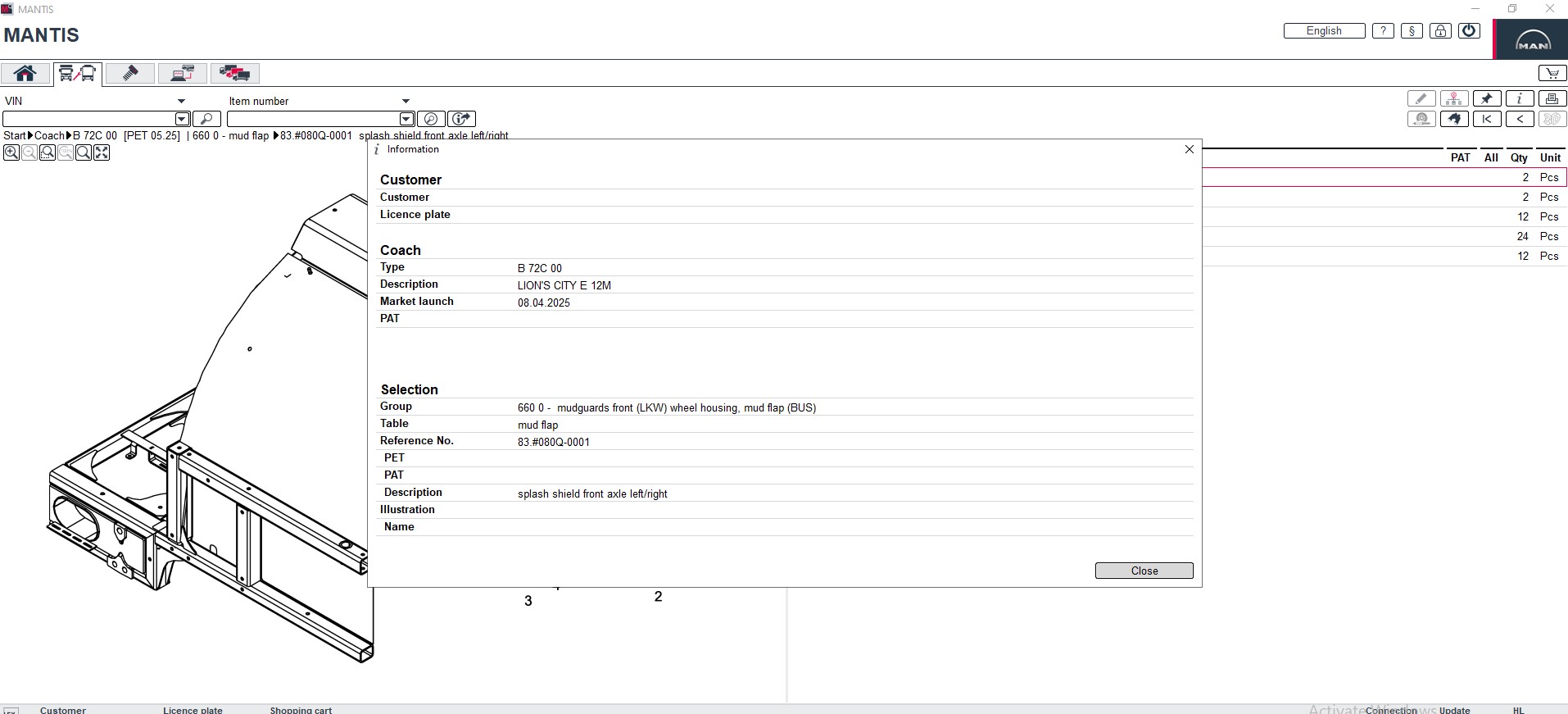
Task: Search item number with magnifier button
Action: (431, 120)
